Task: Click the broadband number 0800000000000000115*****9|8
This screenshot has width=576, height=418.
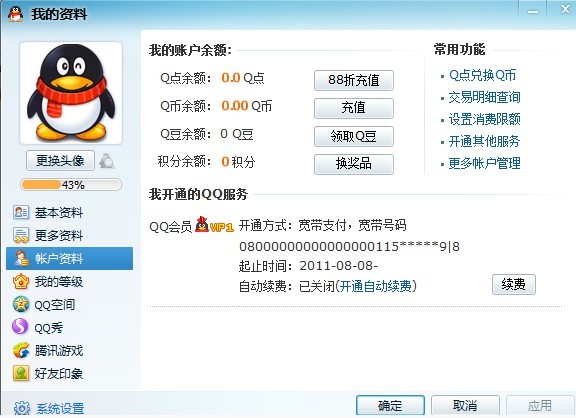Action: (x=349, y=246)
